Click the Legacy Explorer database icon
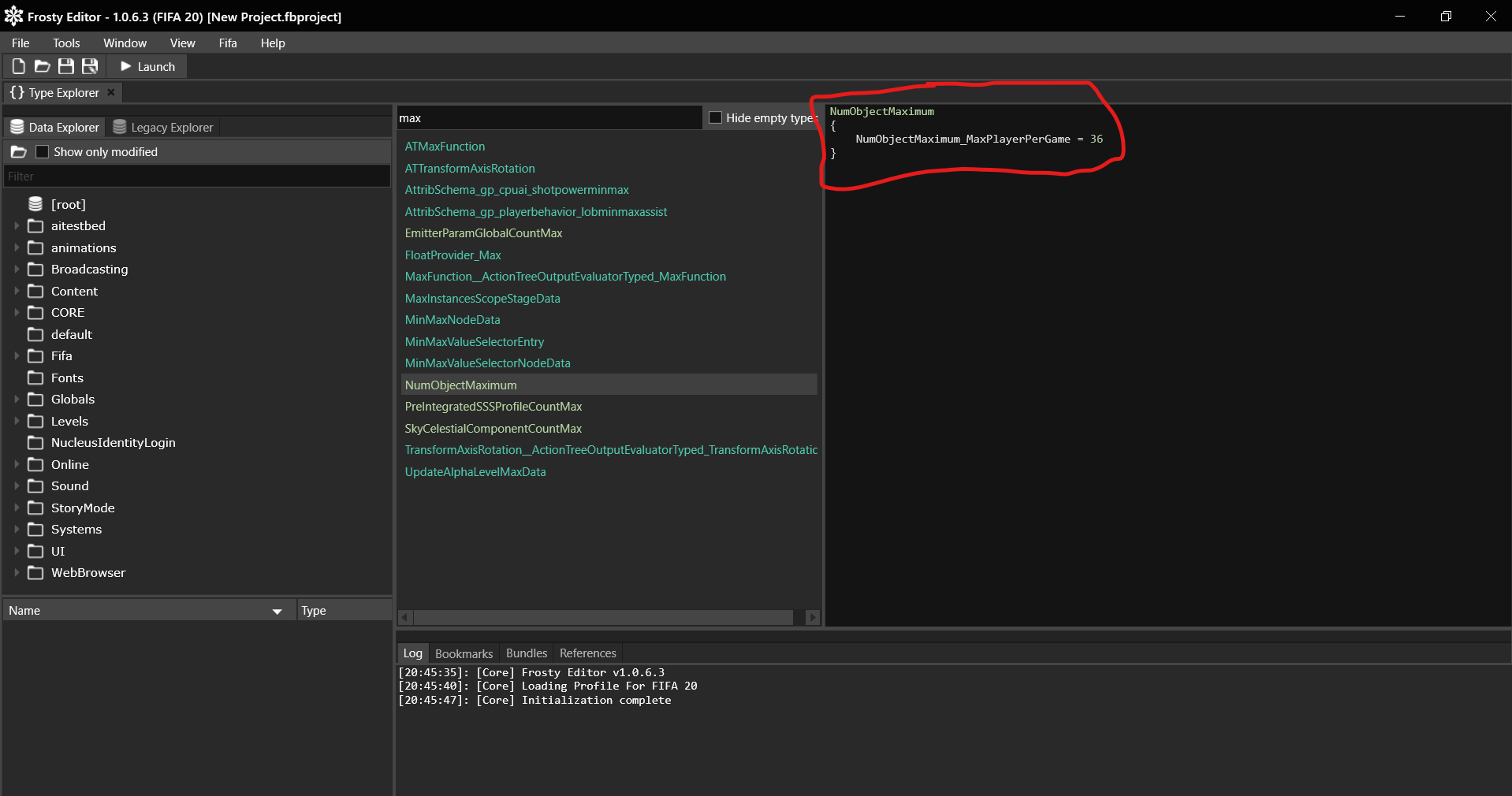 point(120,127)
